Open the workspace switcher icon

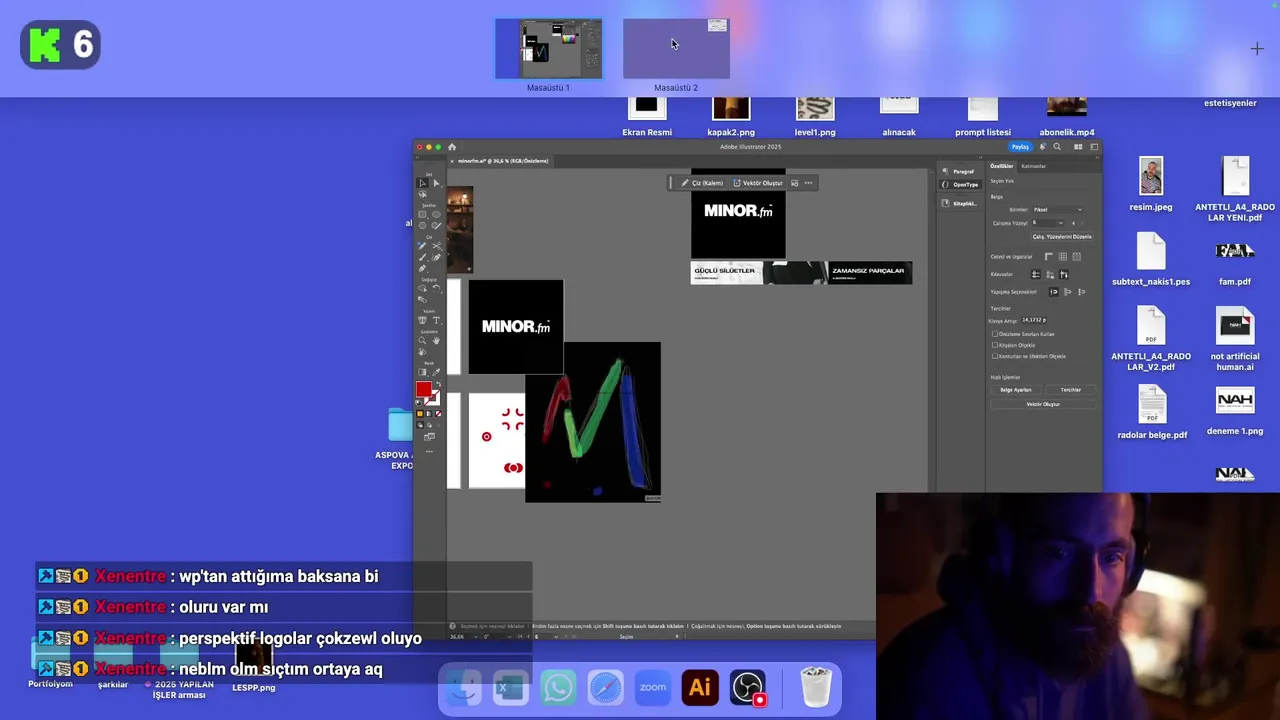pos(1094,147)
